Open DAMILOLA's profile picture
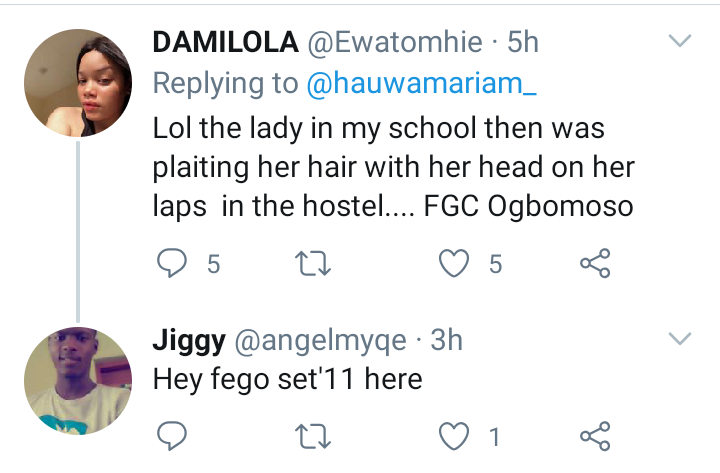 tap(78, 84)
